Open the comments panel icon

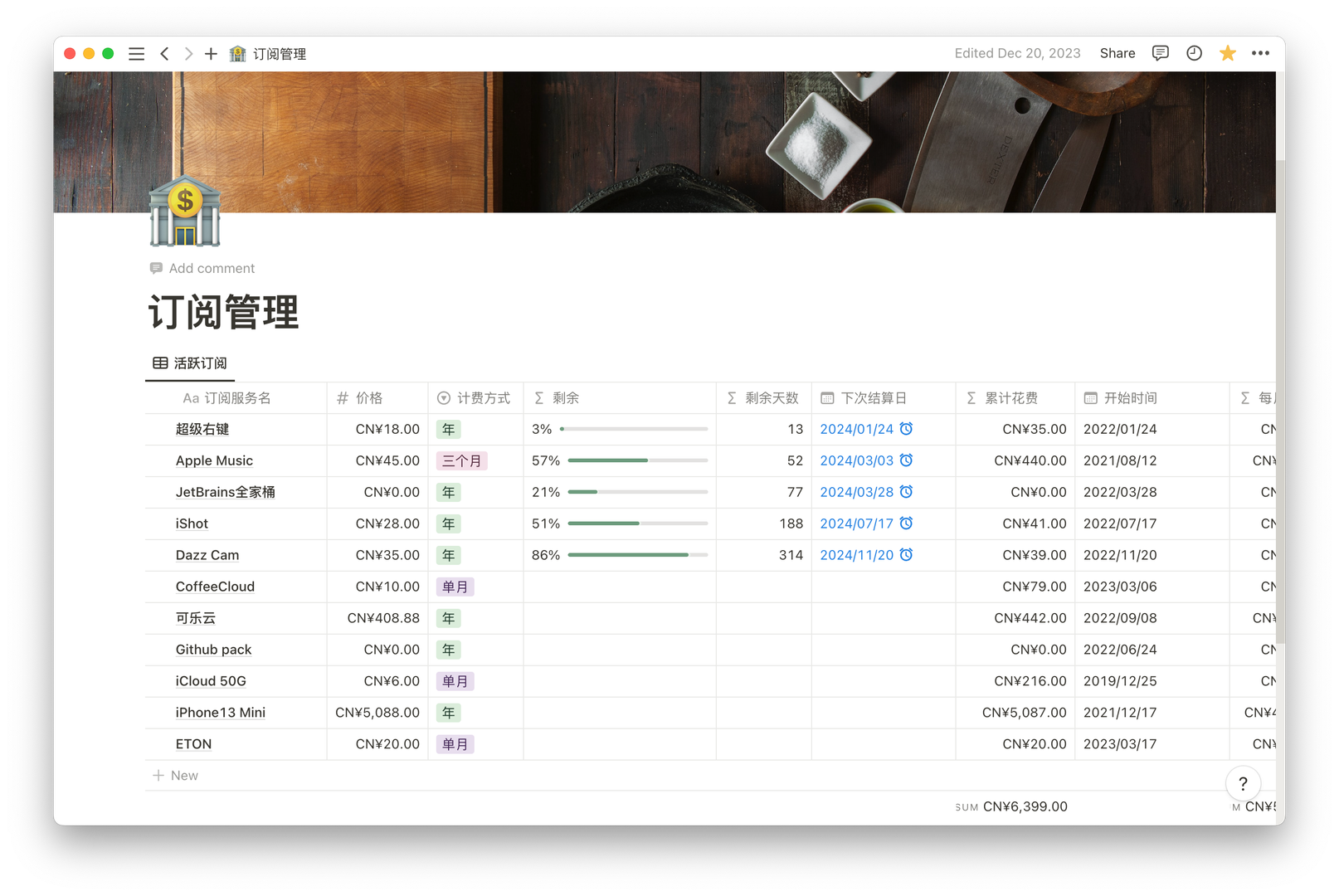pos(1160,53)
